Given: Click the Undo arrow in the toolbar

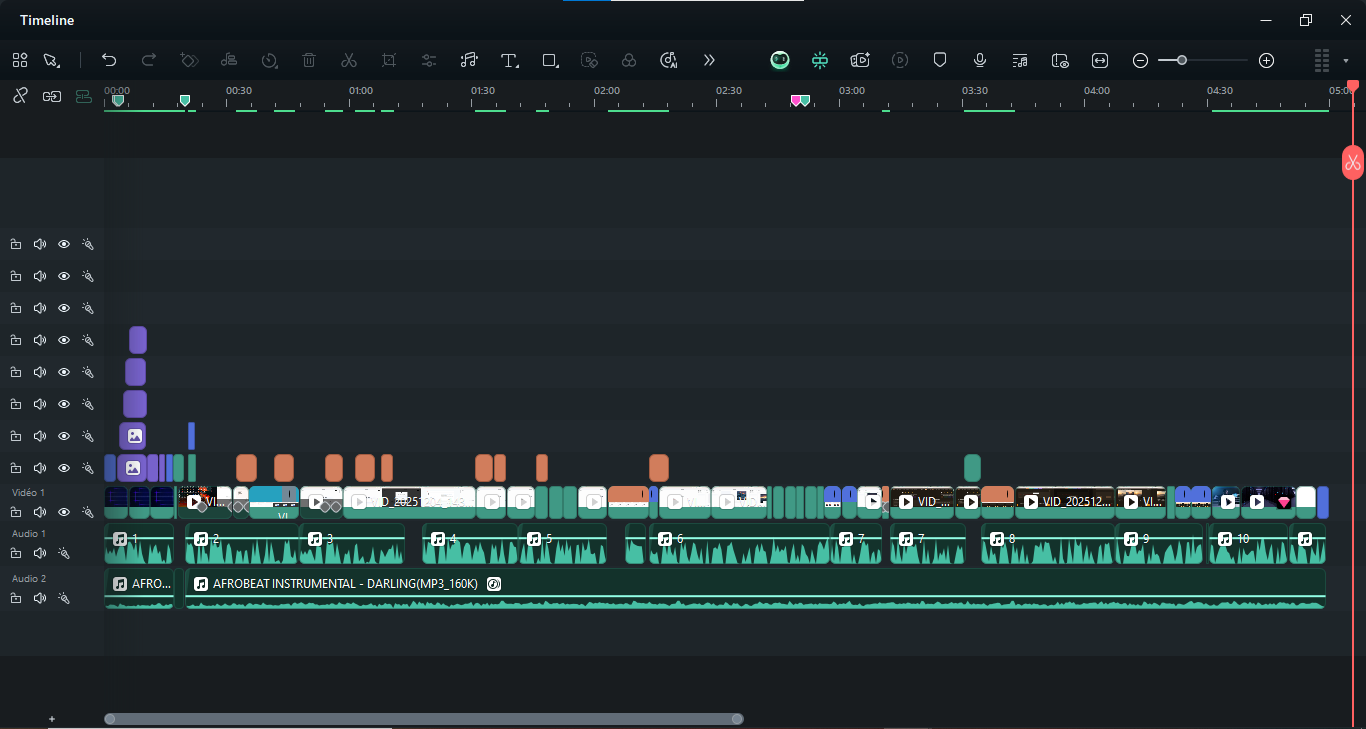Looking at the screenshot, I should pyautogui.click(x=109, y=60).
